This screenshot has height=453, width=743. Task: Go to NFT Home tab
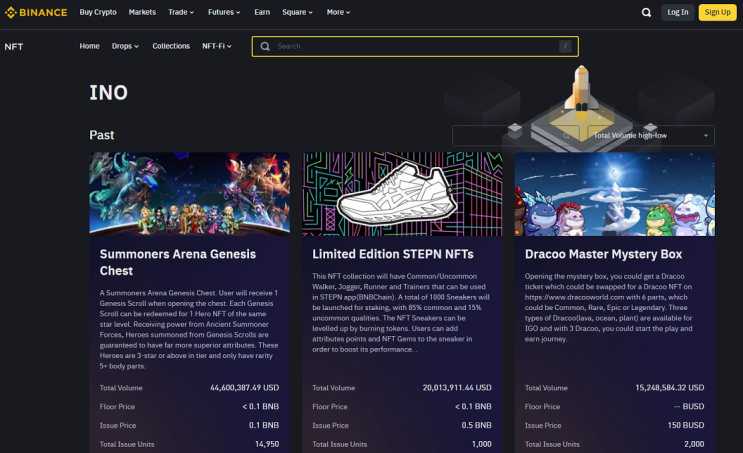tap(90, 46)
